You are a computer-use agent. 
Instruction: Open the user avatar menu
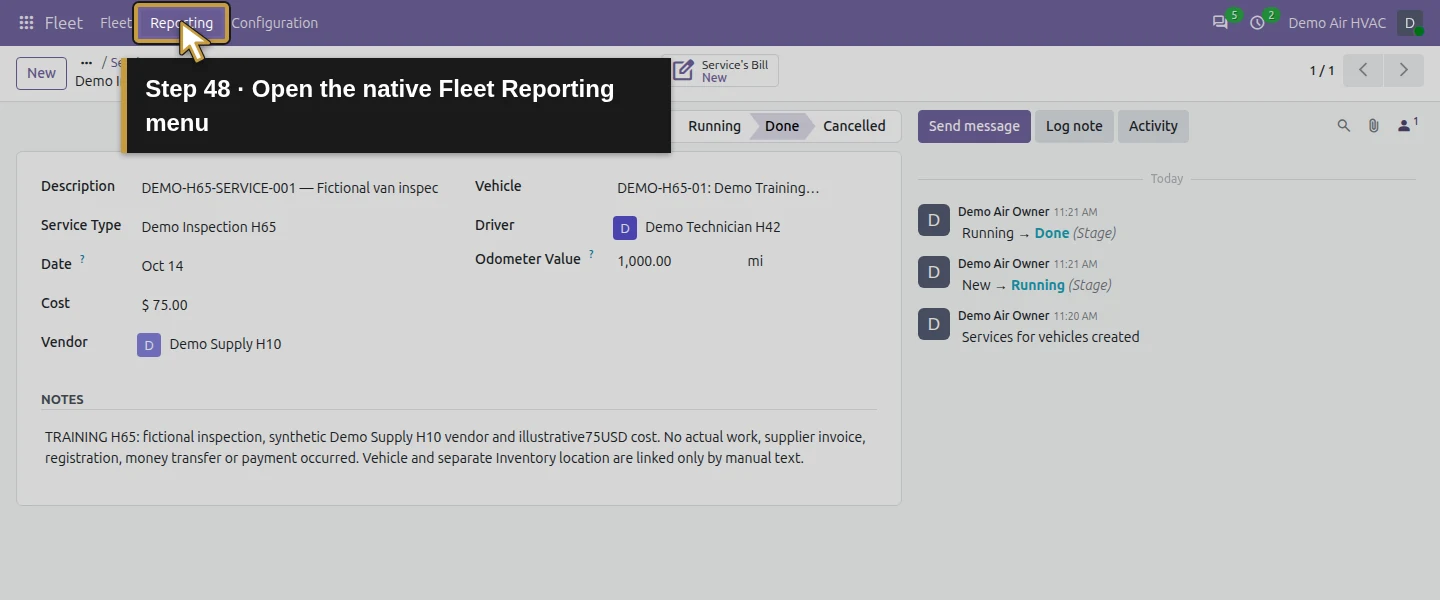pos(1410,23)
